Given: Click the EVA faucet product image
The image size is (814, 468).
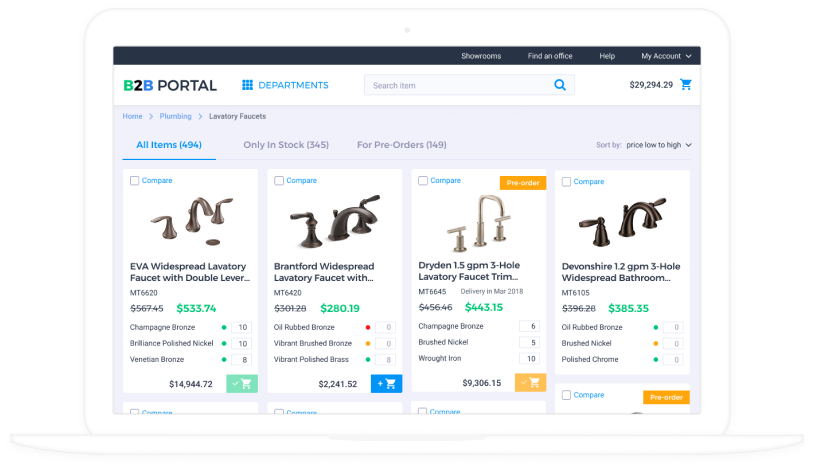Looking at the screenshot, I should tap(192, 221).
